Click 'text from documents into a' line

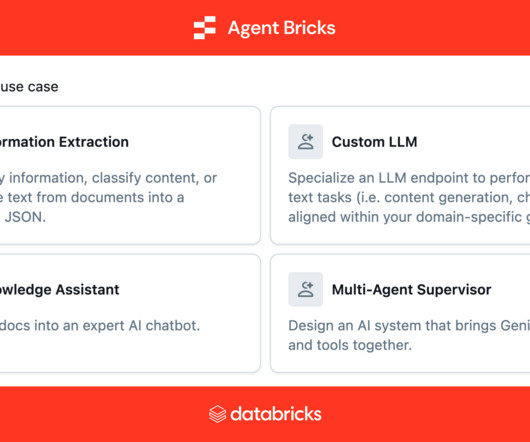pyautogui.click(x=92, y=197)
